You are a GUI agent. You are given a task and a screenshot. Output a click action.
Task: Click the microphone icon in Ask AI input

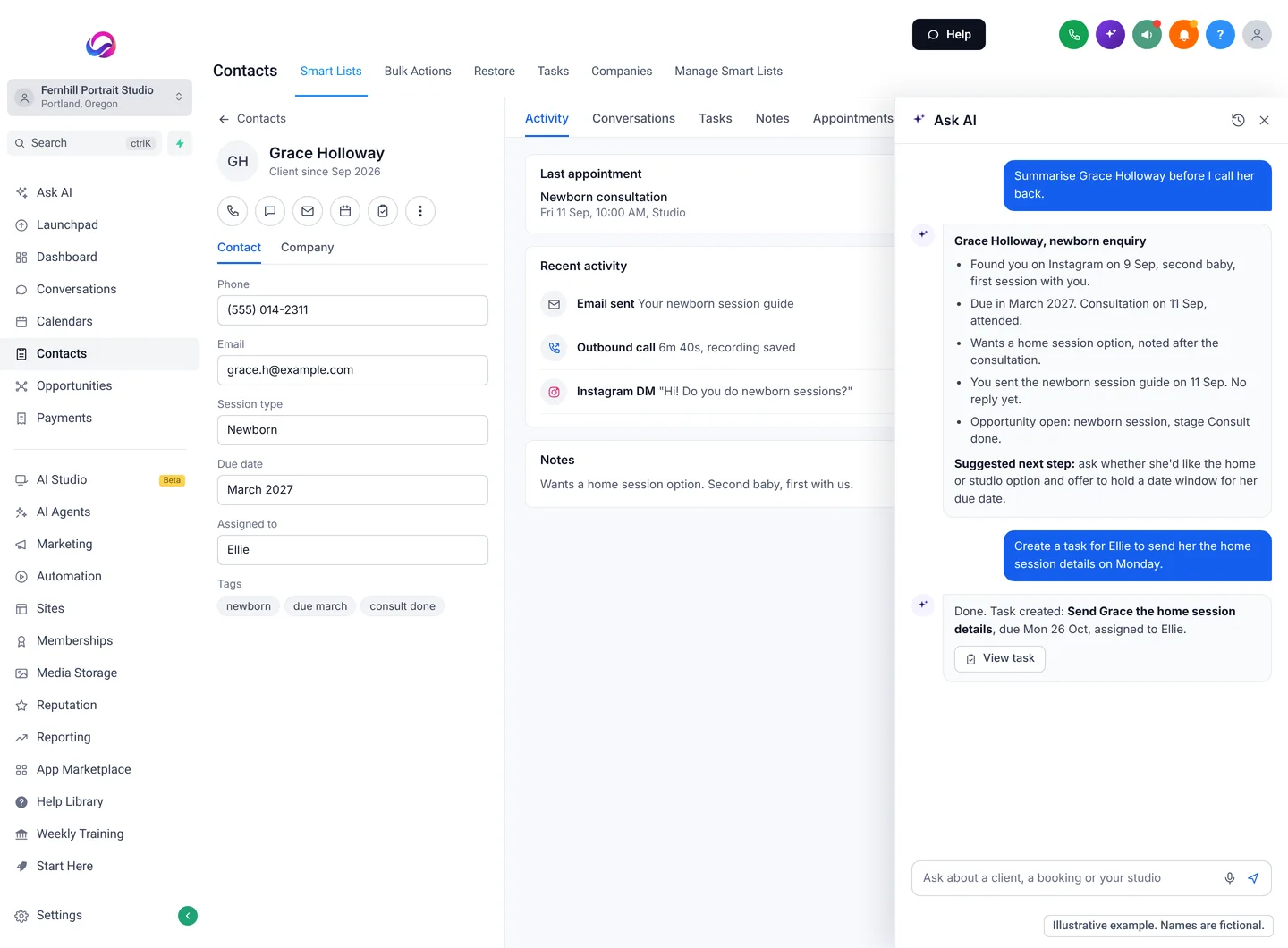pyautogui.click(x=1230, y=878)
